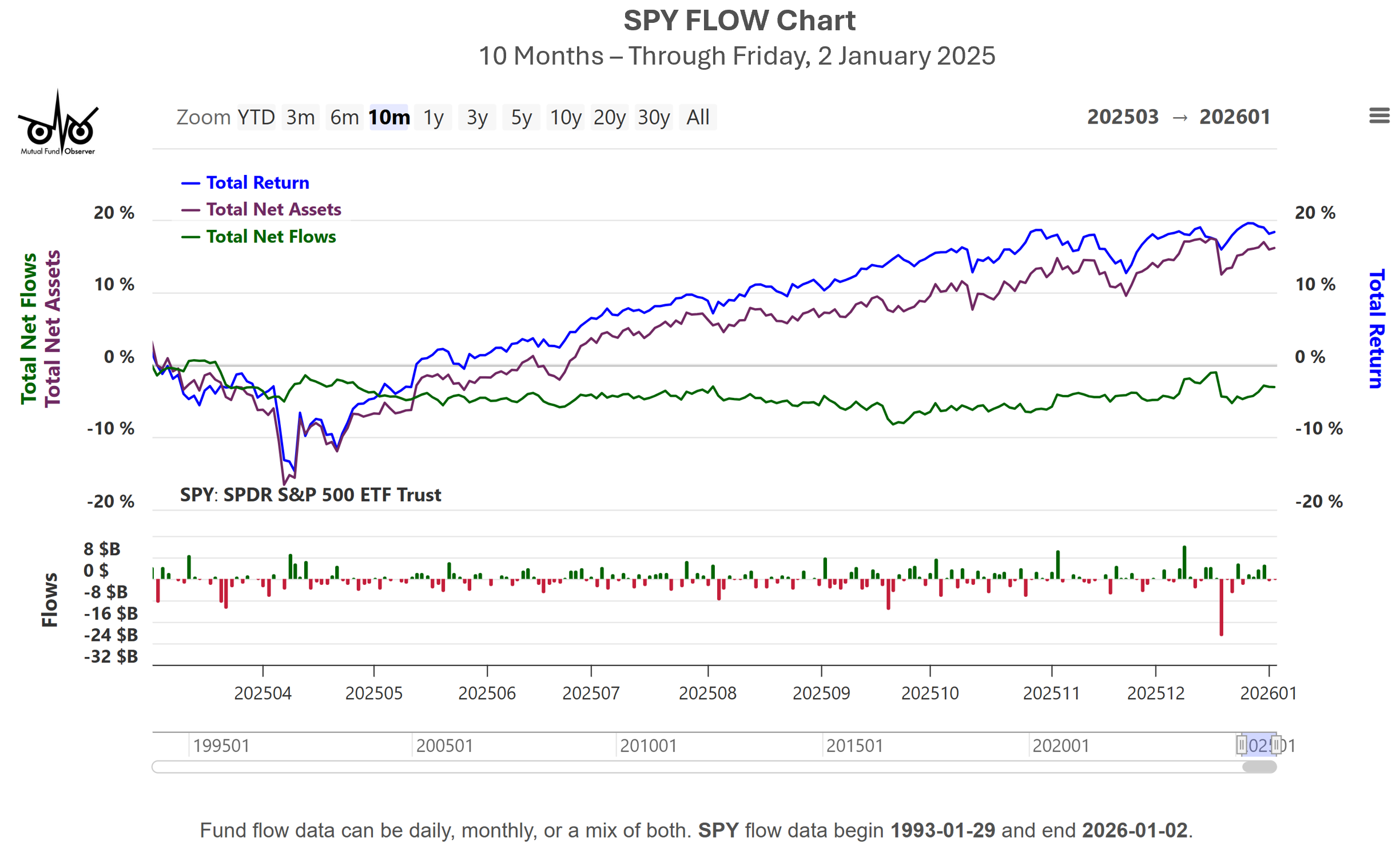Open the chart hamburger context menu
Viewport: 1400px width, 849px height.
tap(1378, 116)
